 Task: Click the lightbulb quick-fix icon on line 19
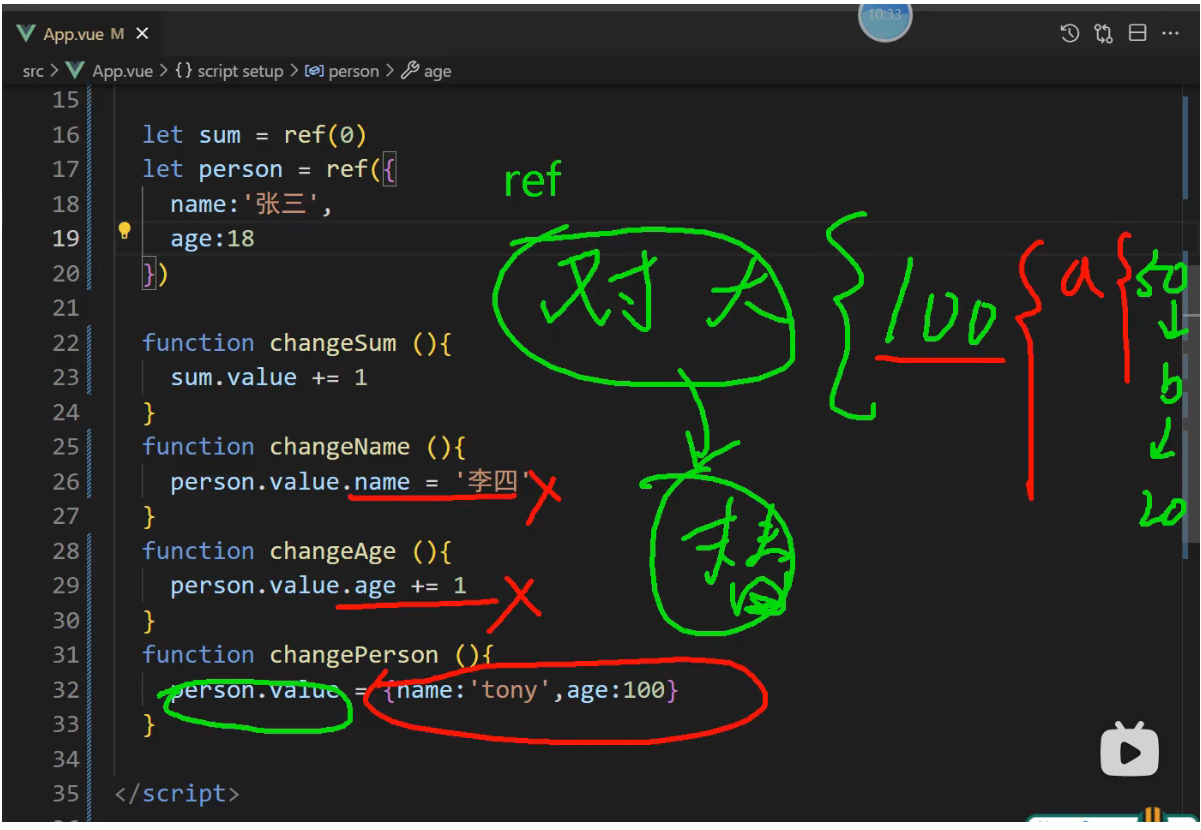click(x=124, y=231)
